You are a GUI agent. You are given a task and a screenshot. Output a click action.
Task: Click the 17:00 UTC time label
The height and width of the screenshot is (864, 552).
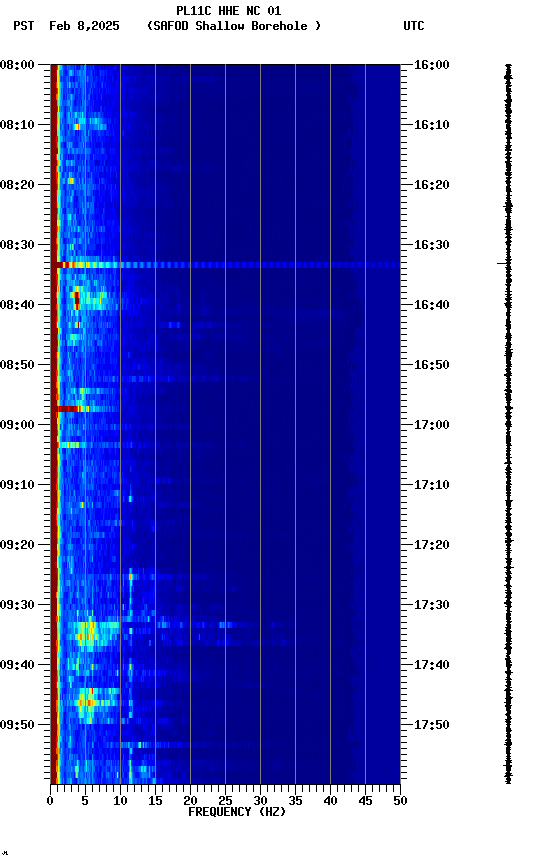click(x=432, y=425)
